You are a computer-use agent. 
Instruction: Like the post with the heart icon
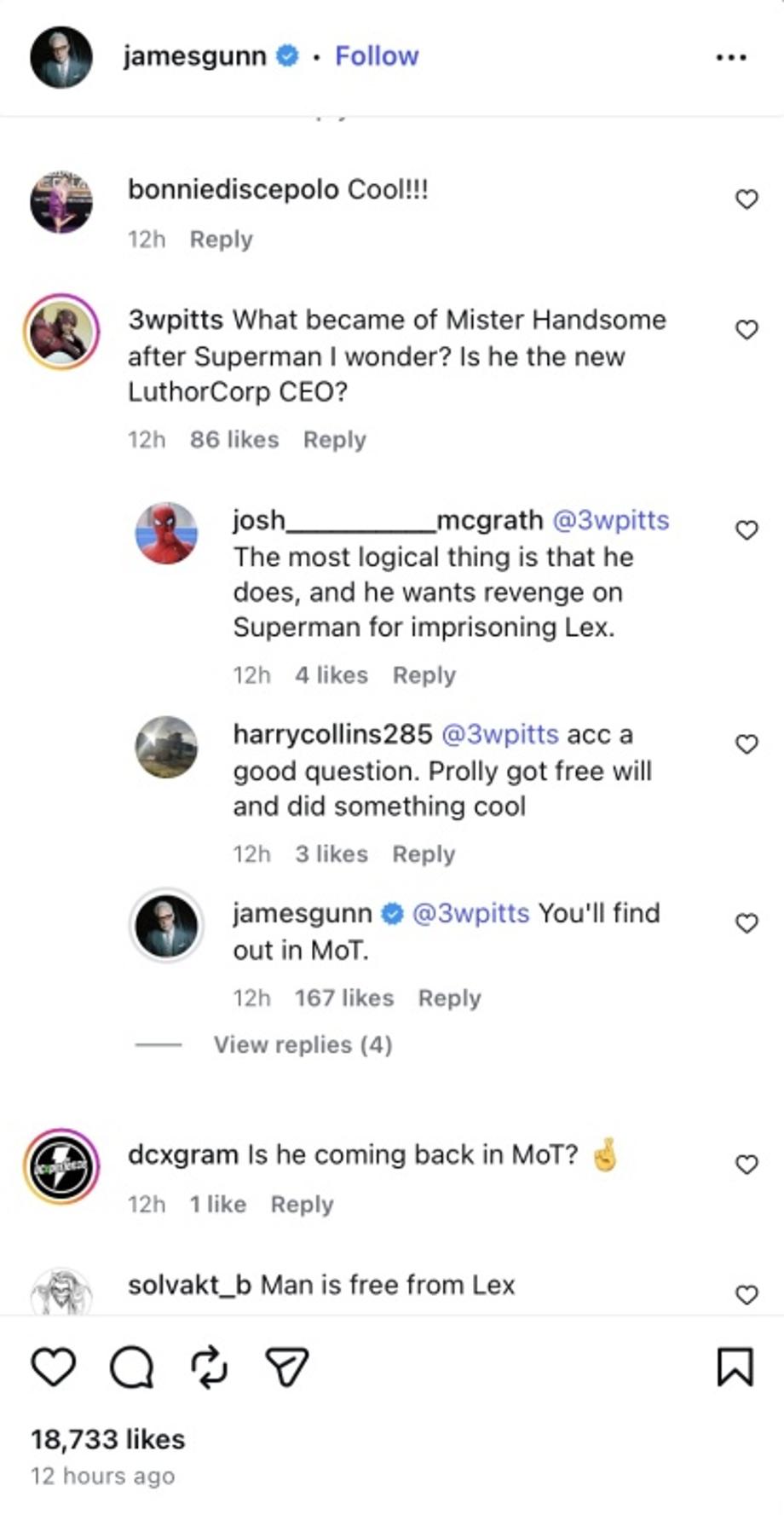click(x=53, y=1367)
